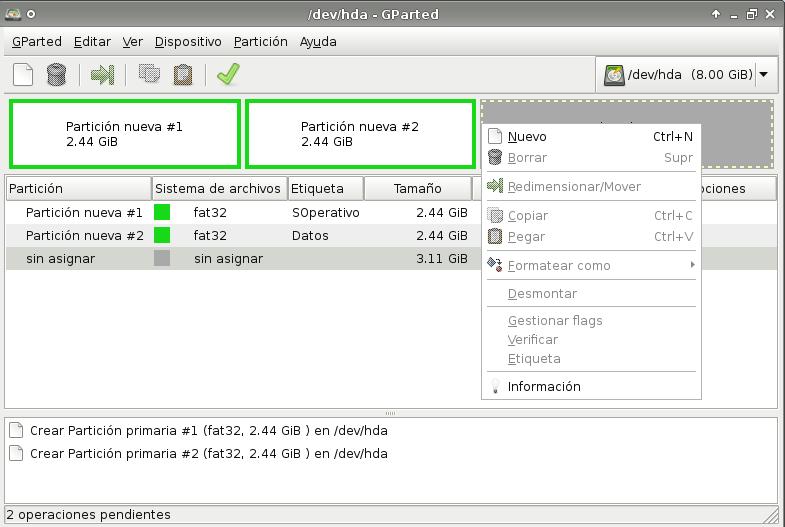Click the copy partition toolbar icon

(x=150, y=75)
